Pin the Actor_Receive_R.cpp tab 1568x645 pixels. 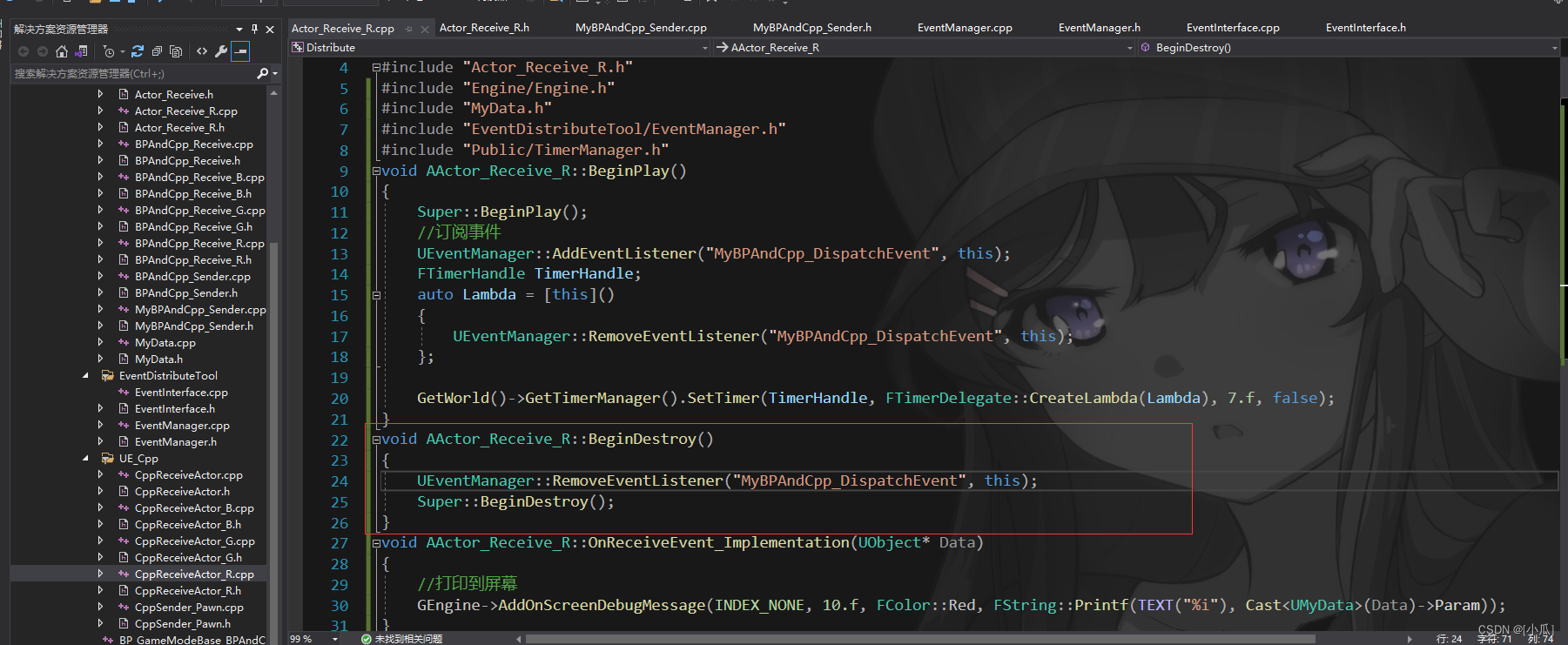409,29
